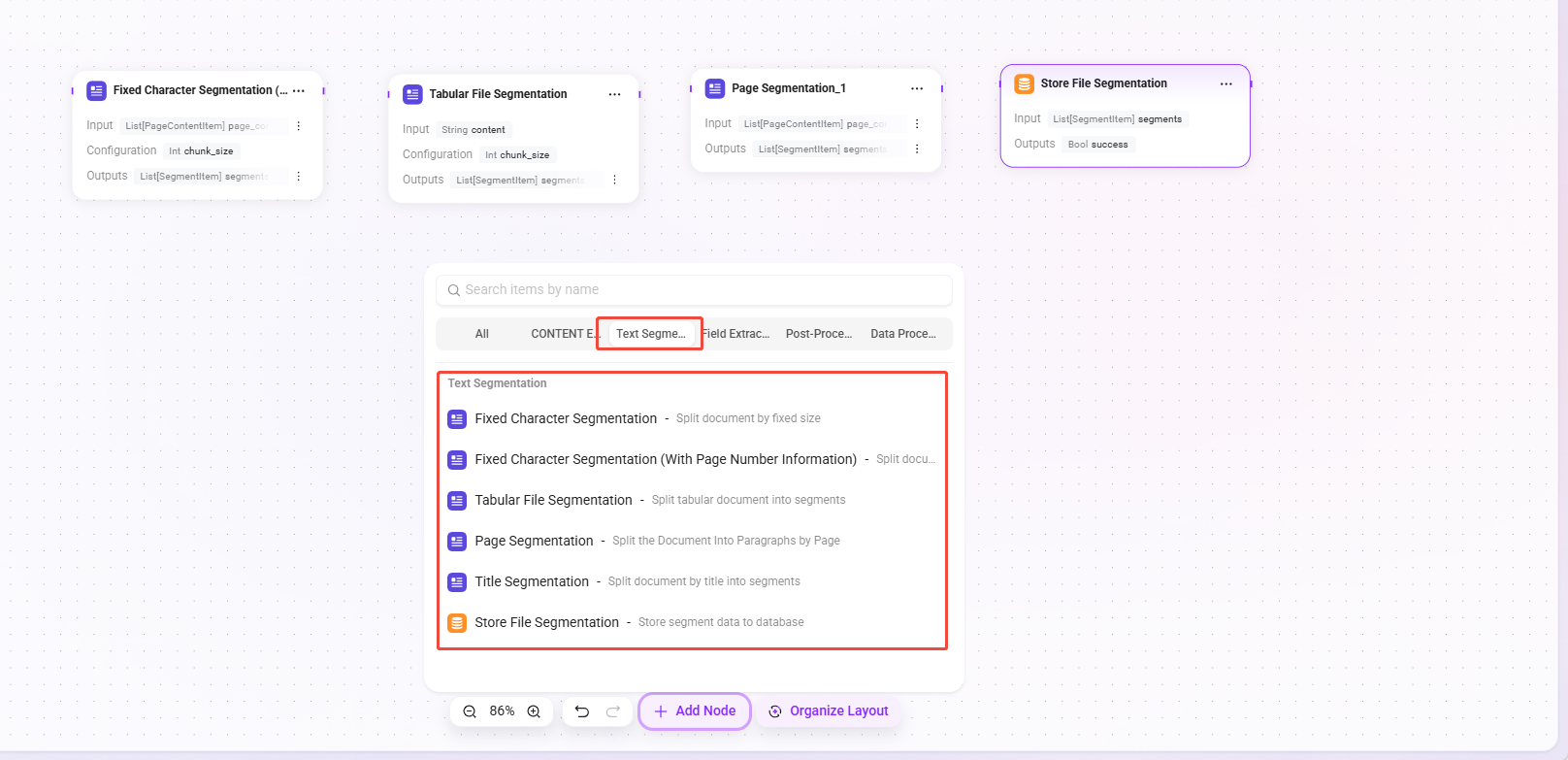
Task: Click the Bool success output tag
Action: [x=1098, y=145]
